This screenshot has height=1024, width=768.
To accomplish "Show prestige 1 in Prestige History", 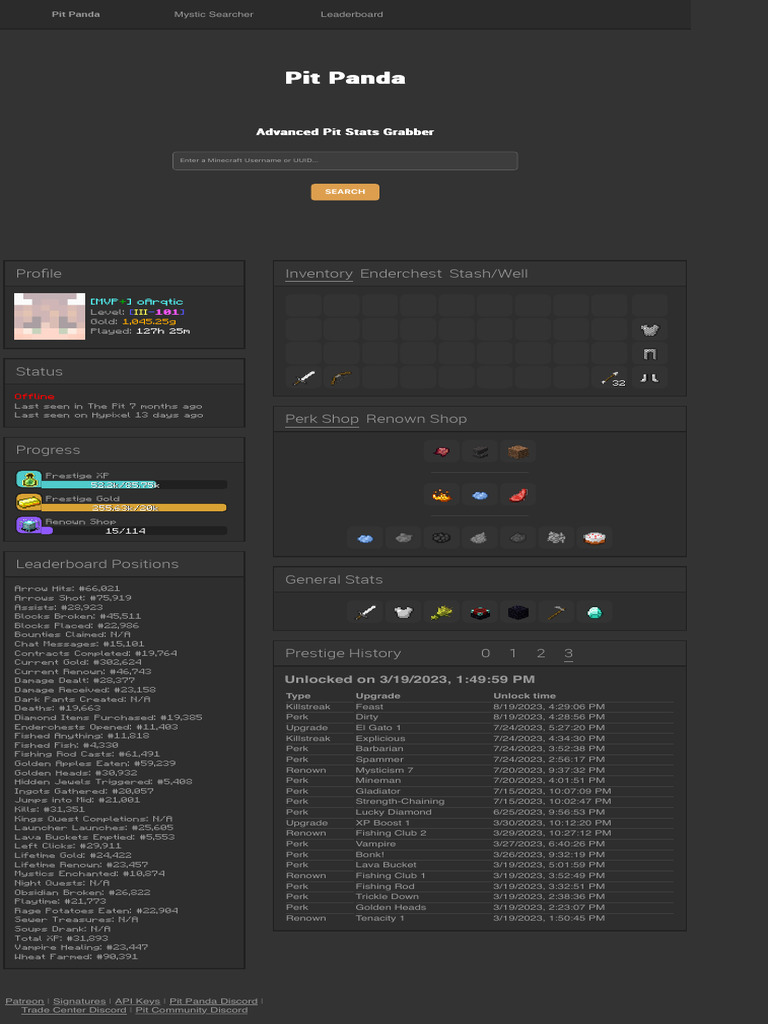I will point(513,653).
